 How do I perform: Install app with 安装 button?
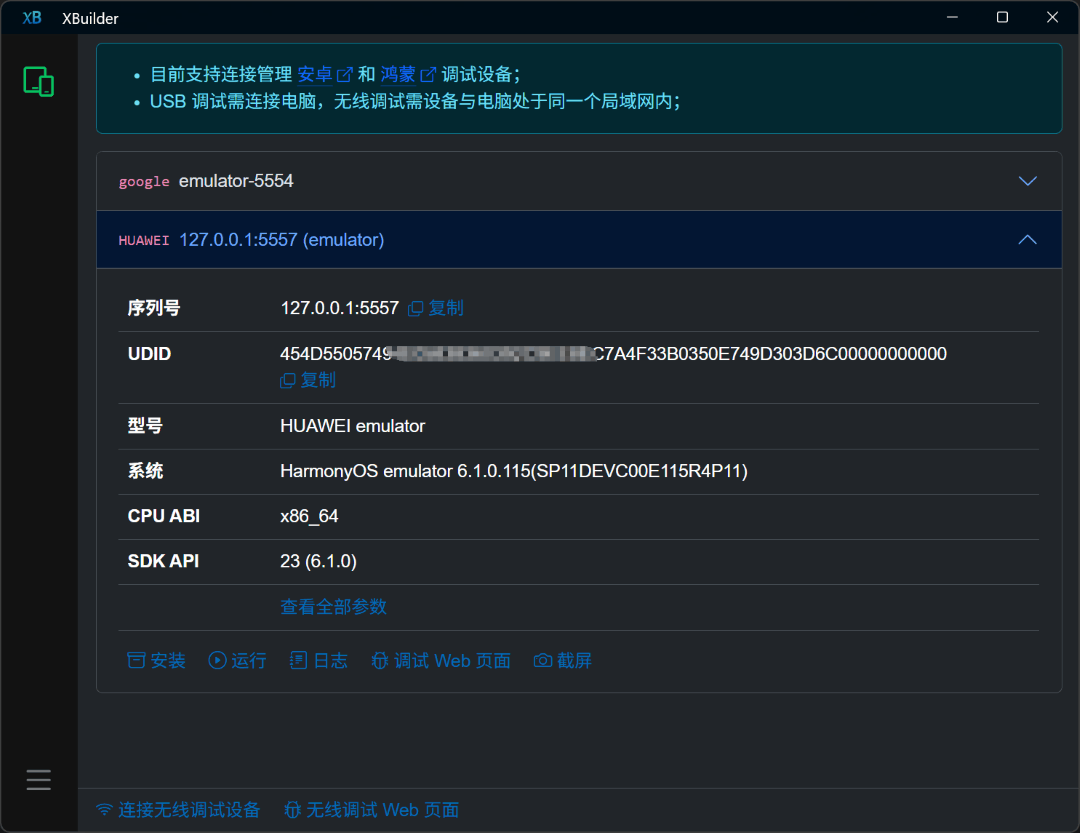pos(156,661)
